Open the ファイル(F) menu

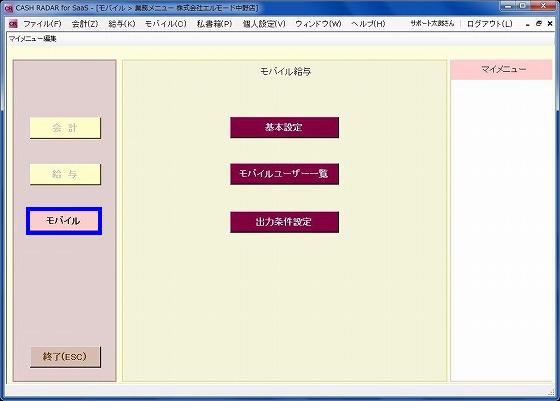(x=42, y=24)
